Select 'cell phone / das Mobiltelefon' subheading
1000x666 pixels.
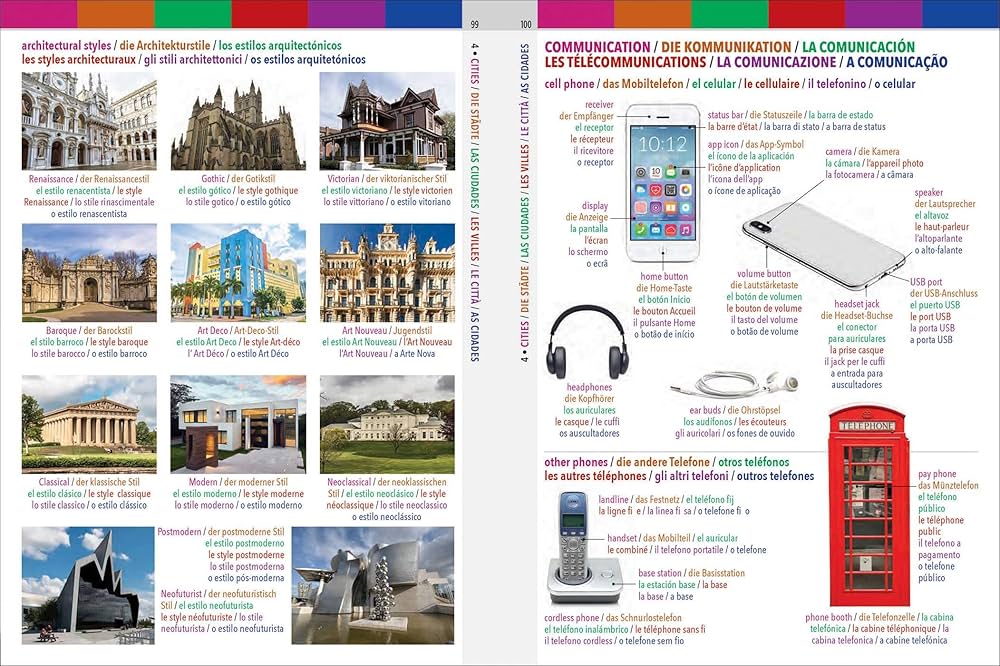click(614, 84)
